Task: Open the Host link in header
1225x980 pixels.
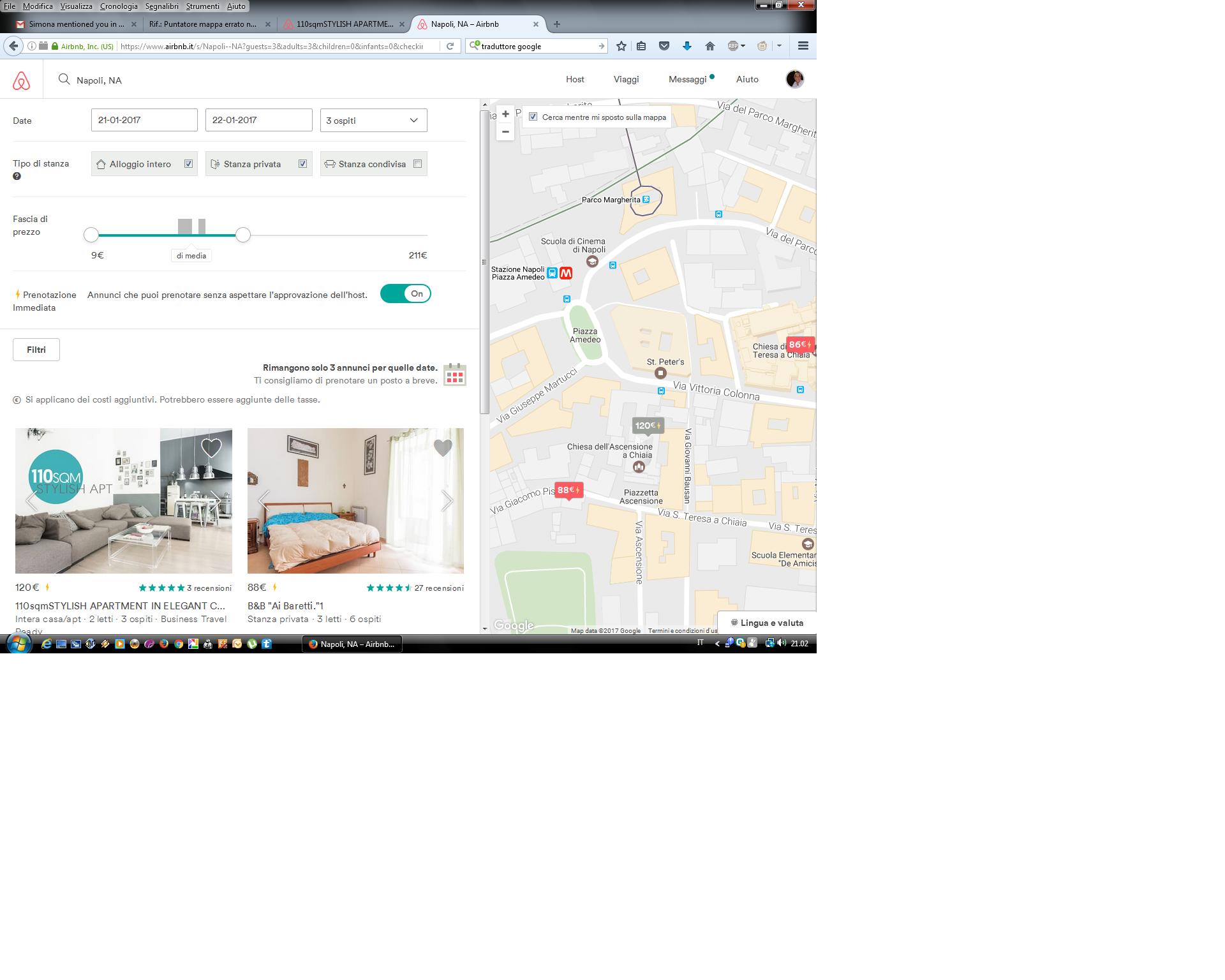Action: point(575,79)
